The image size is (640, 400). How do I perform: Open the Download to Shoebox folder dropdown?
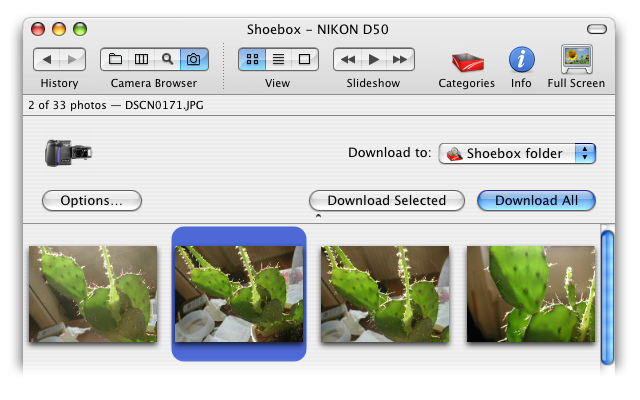(517, 153)
